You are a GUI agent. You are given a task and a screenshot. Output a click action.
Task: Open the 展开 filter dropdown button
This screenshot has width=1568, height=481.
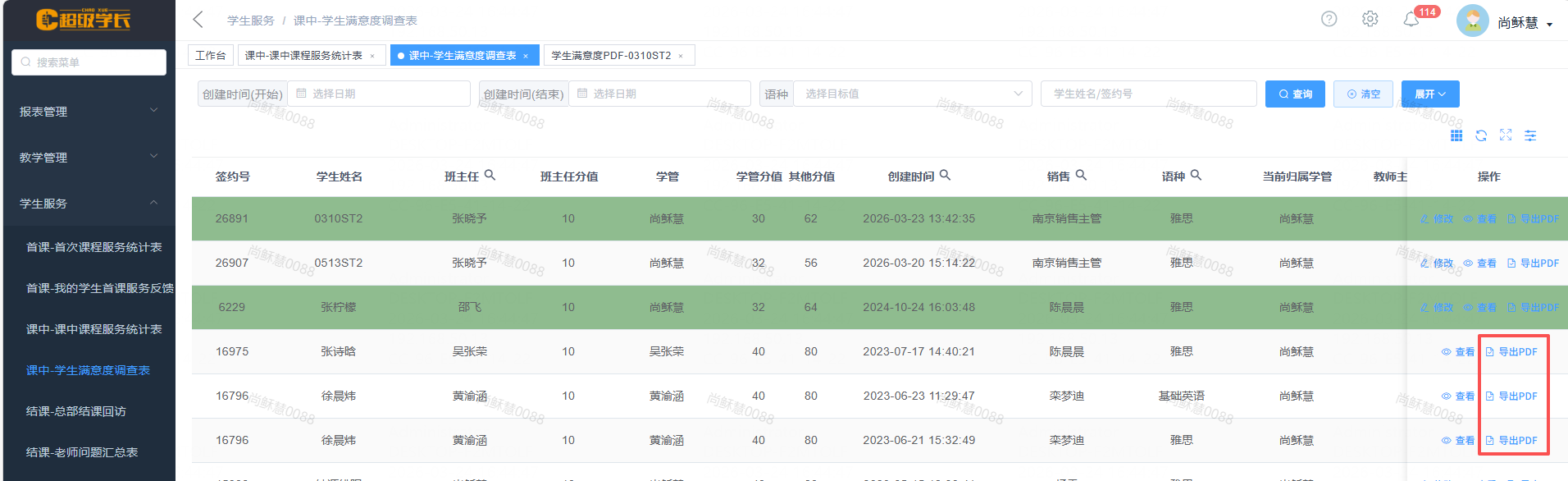[1429, 94]
